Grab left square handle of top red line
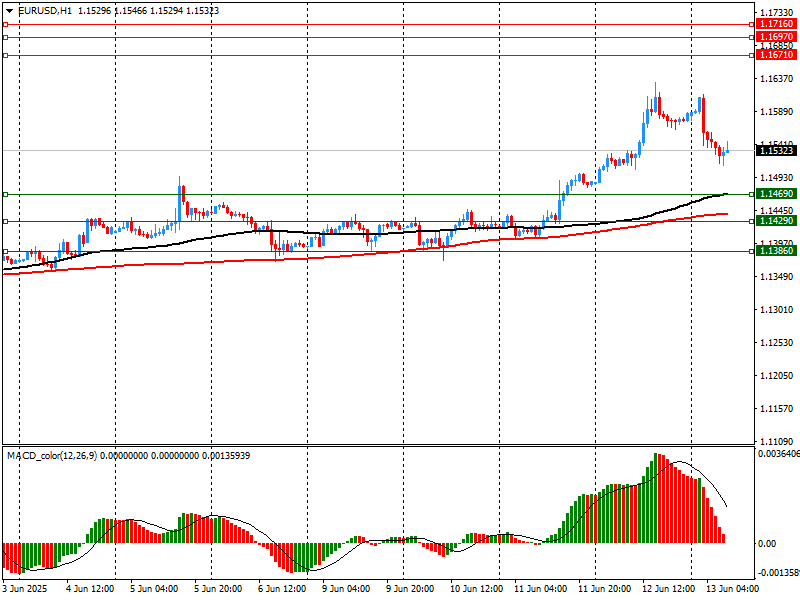Viewport: 800px width, 600px height. [x=6, y=23]
